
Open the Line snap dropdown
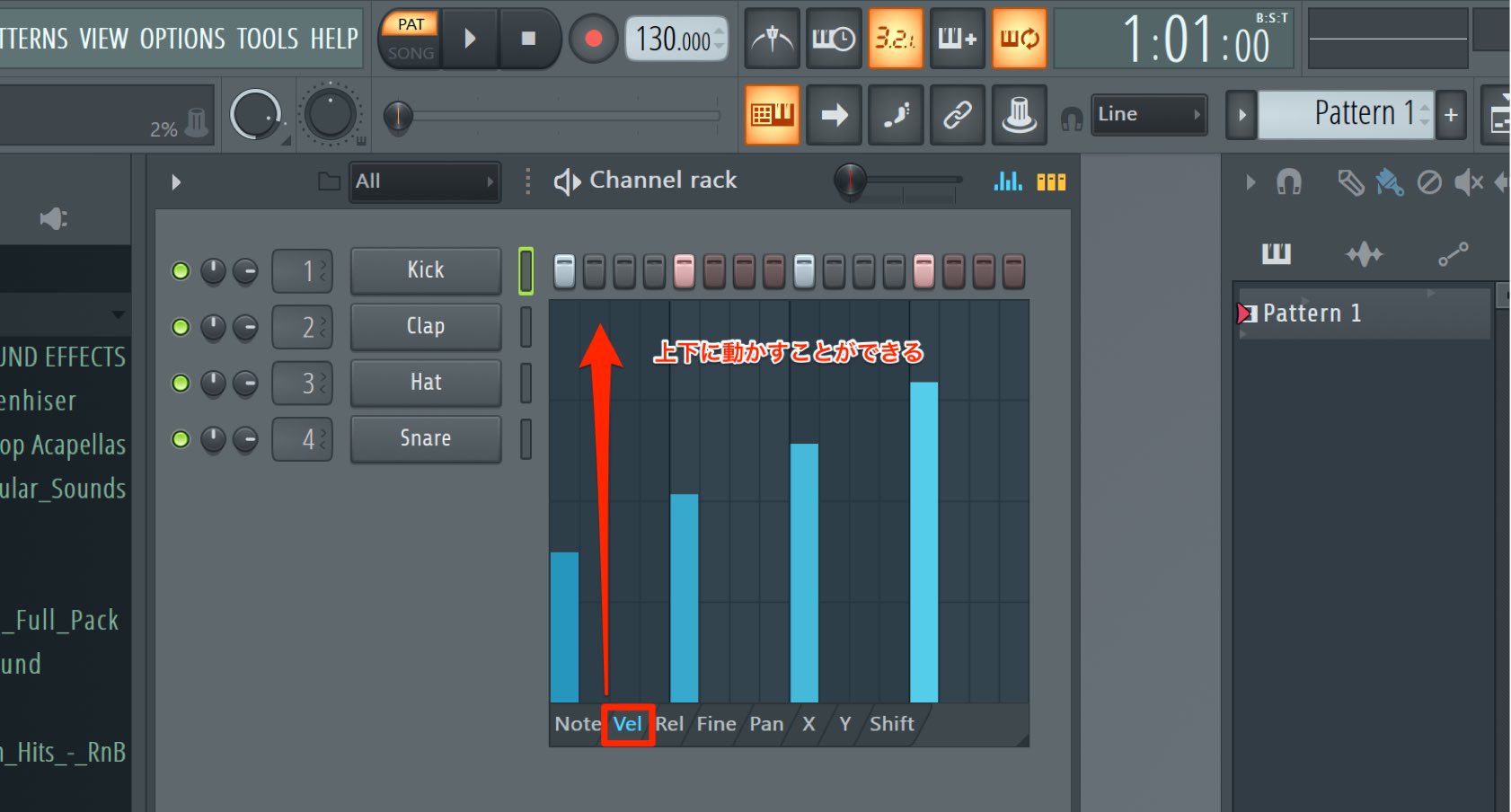[x=1148, y=114]
